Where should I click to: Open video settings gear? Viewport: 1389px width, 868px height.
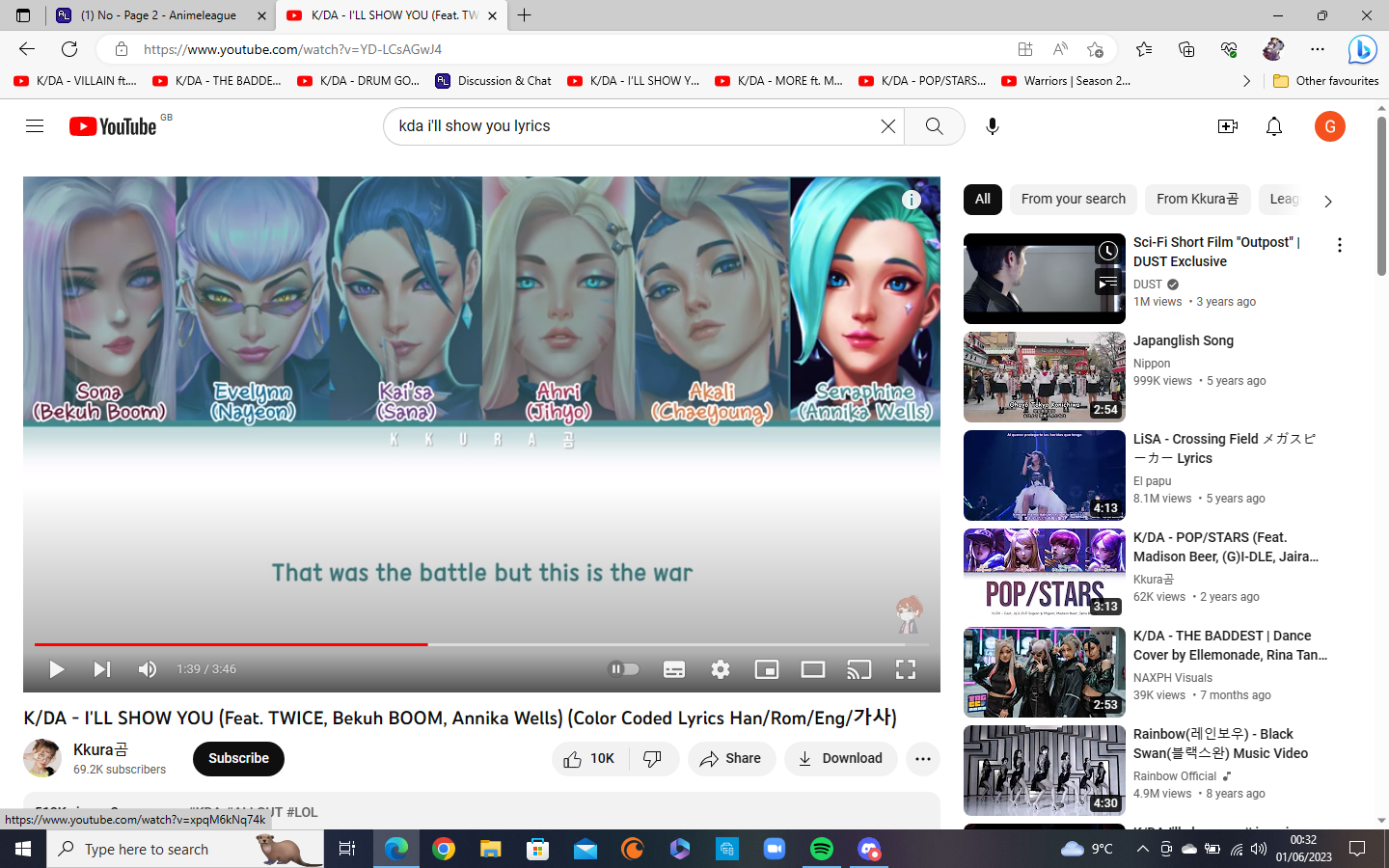721,669
